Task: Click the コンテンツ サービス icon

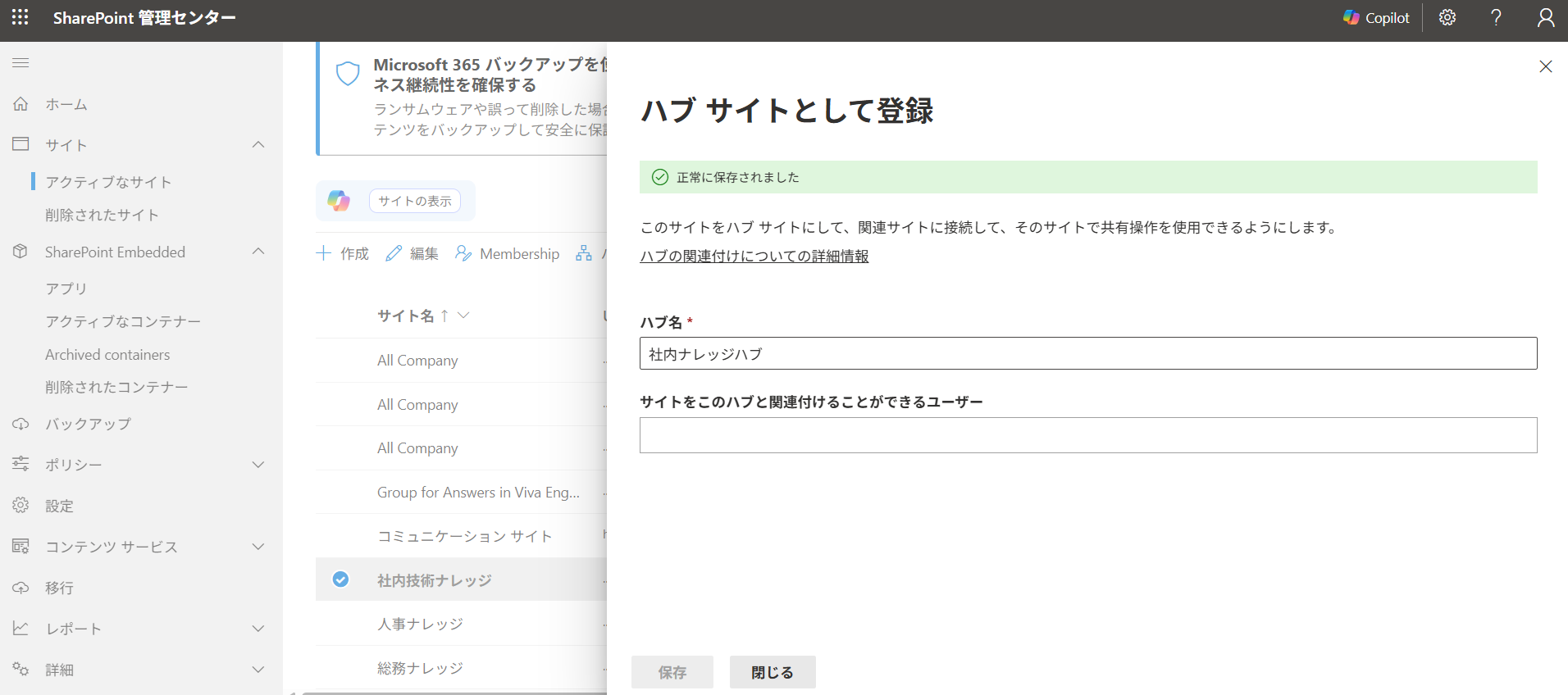Action: click(21, 546)
